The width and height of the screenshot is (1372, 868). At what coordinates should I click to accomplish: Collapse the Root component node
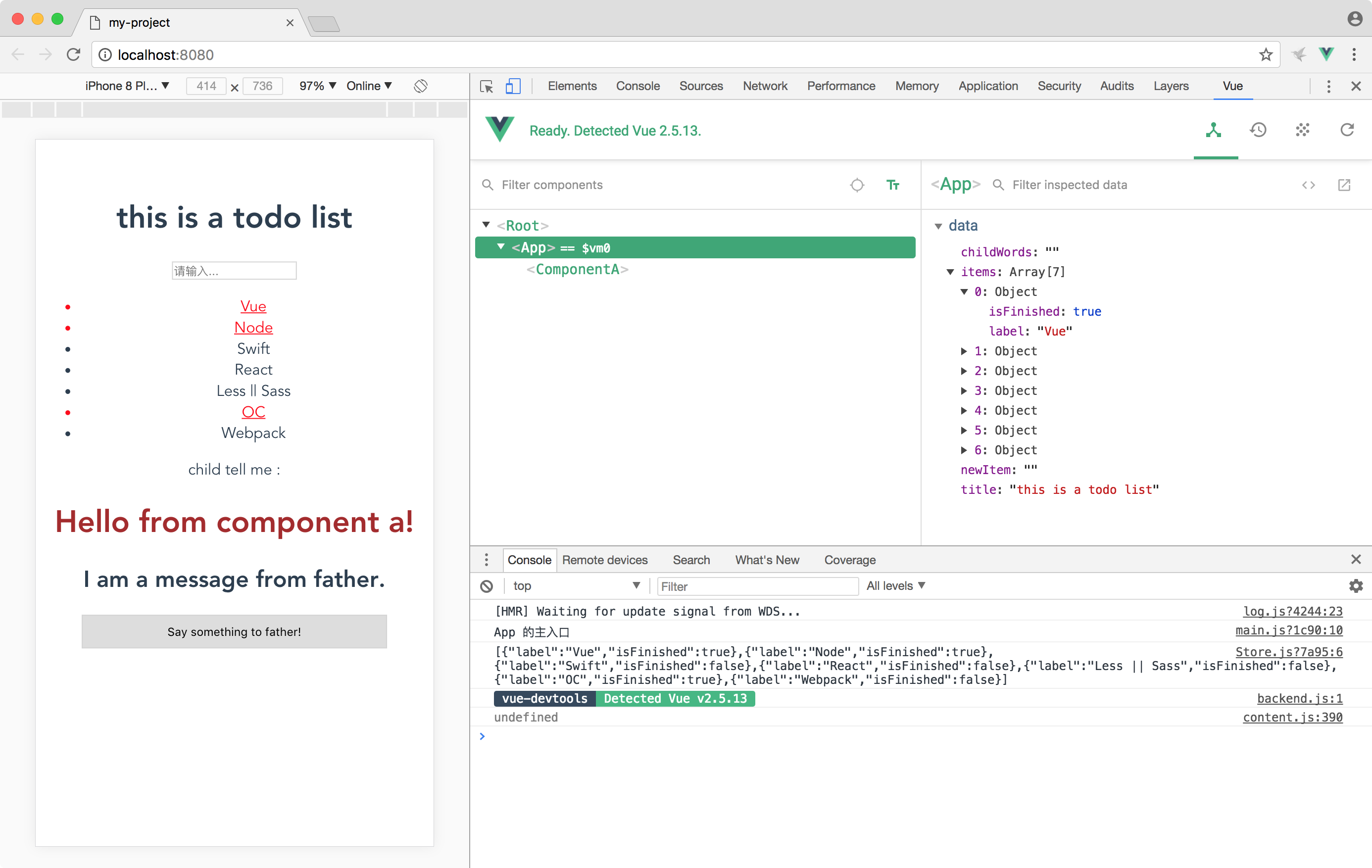pyautogui.click(x=486, y=225)
